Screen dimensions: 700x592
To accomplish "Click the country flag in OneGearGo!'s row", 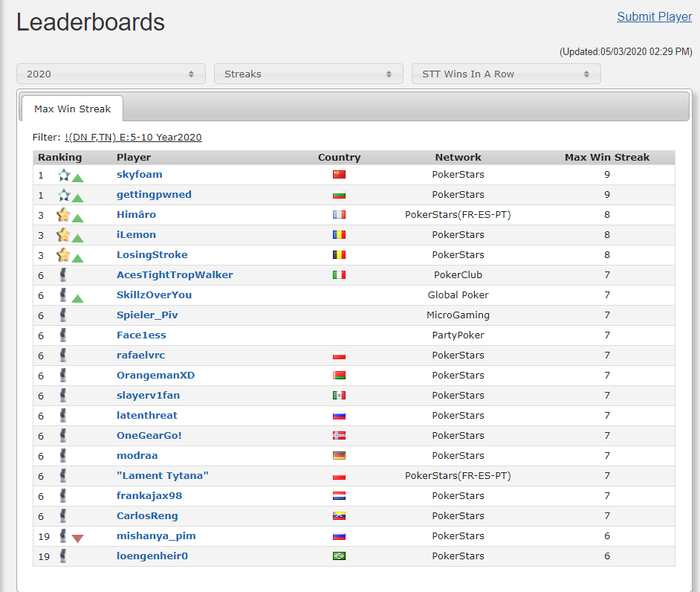I will 339,436.
